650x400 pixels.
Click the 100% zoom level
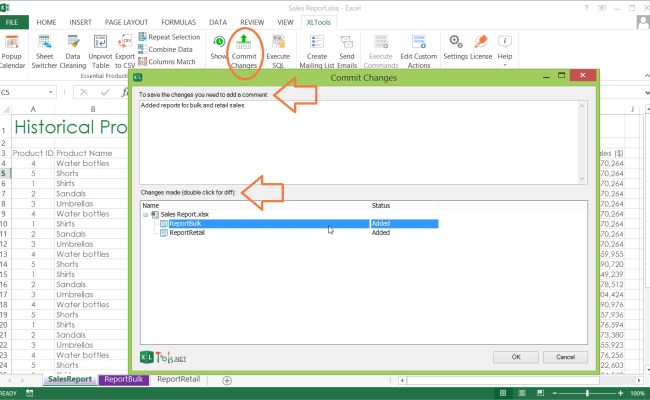tap(638, 393)
